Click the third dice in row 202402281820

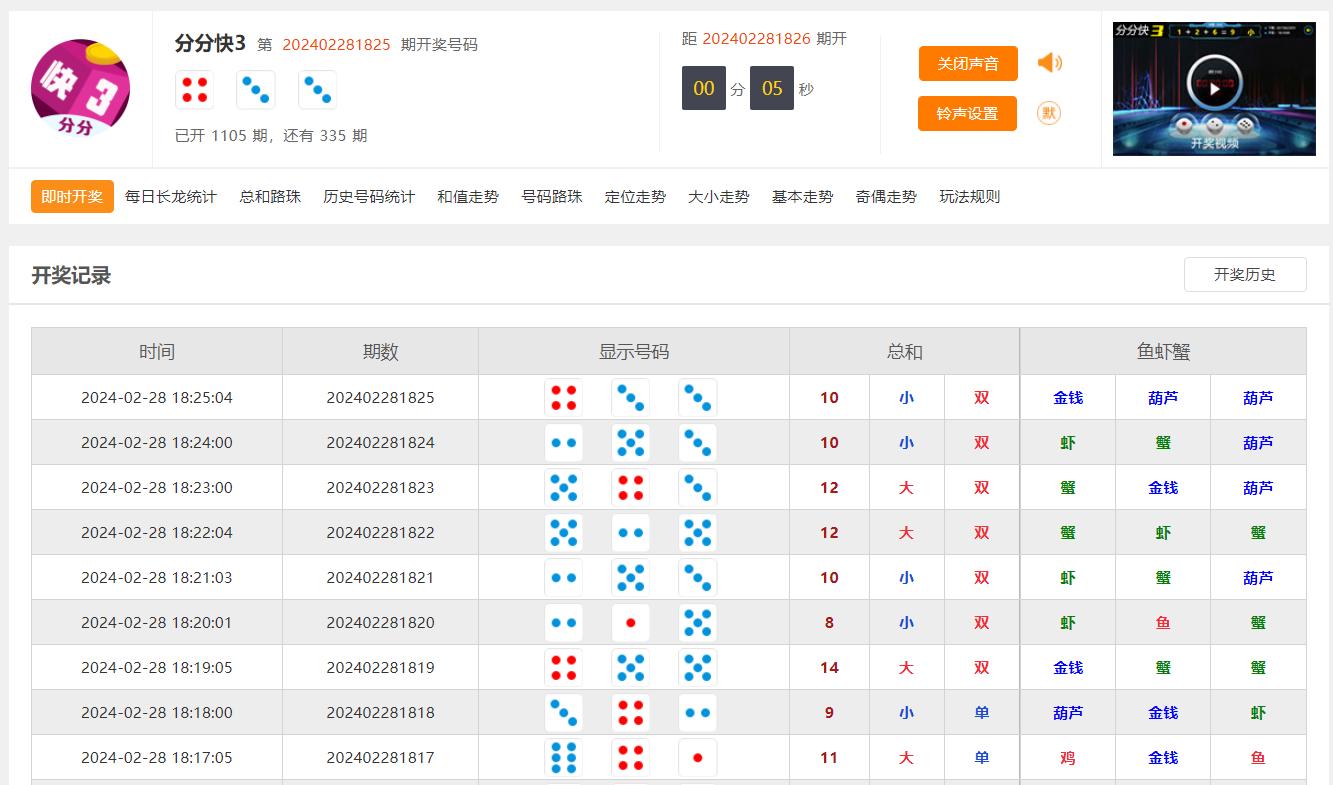click(x=697, y=623)
